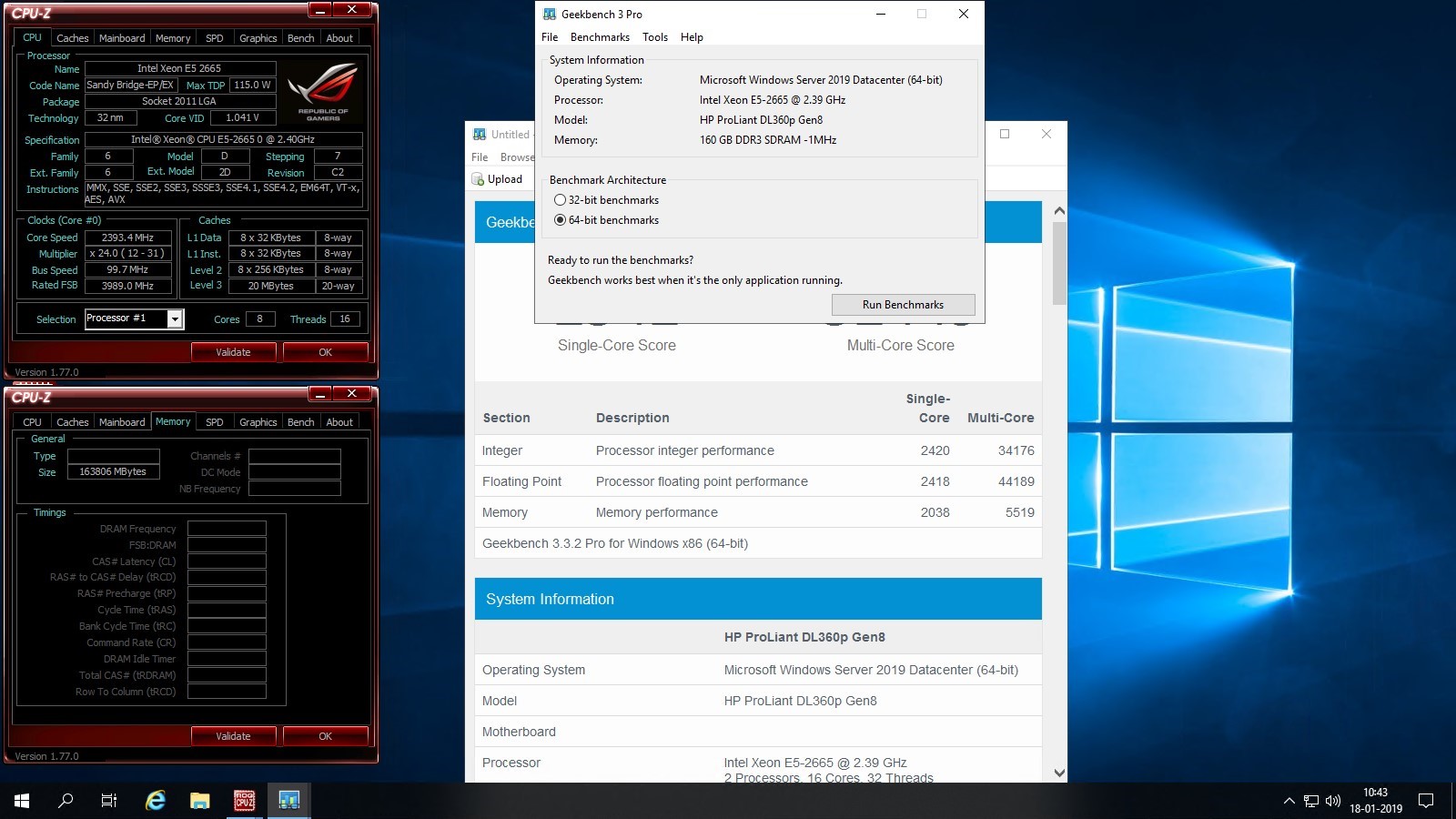The width and height of the screenshot is (1456, 819).
Task: Open the Windows Start menu
Action: coord(22,801)
